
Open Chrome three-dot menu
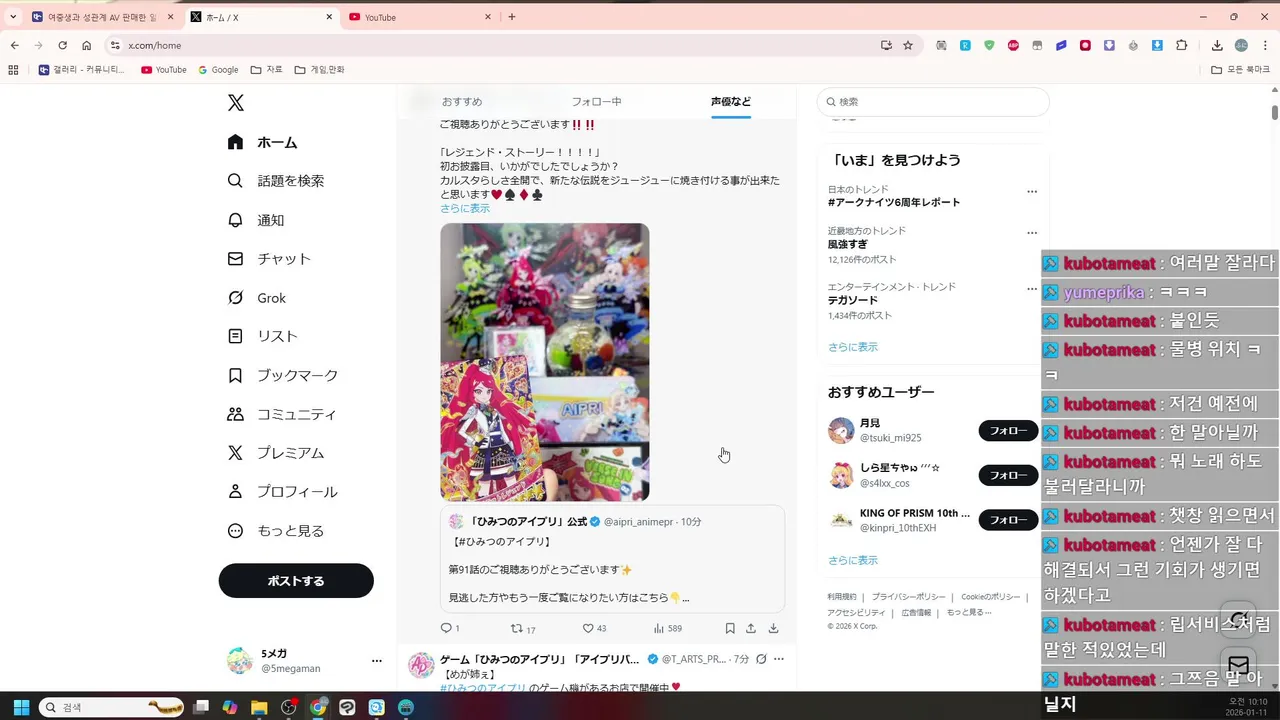point(1265,45)
